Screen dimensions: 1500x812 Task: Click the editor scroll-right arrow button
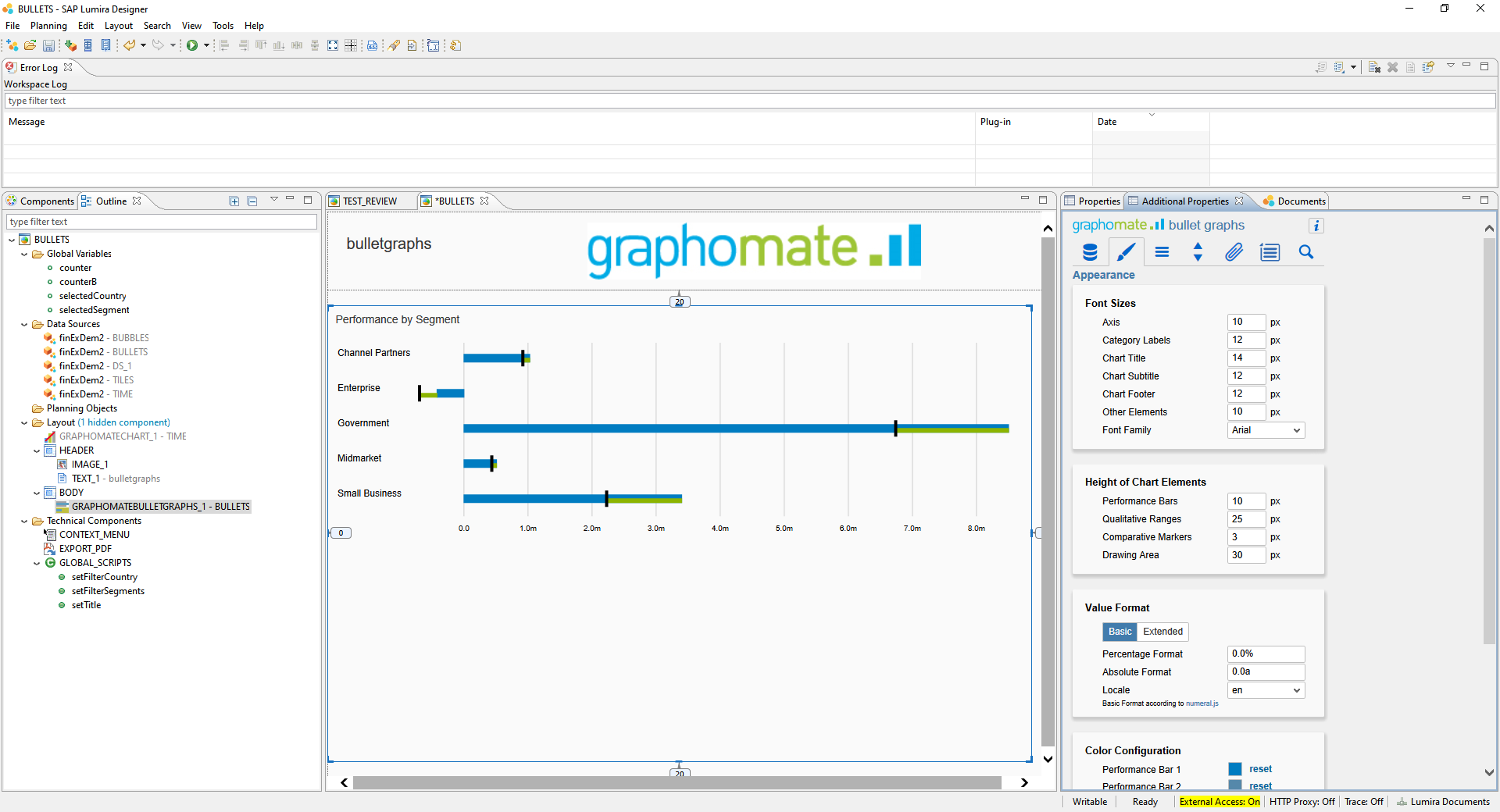[1024, 782]
